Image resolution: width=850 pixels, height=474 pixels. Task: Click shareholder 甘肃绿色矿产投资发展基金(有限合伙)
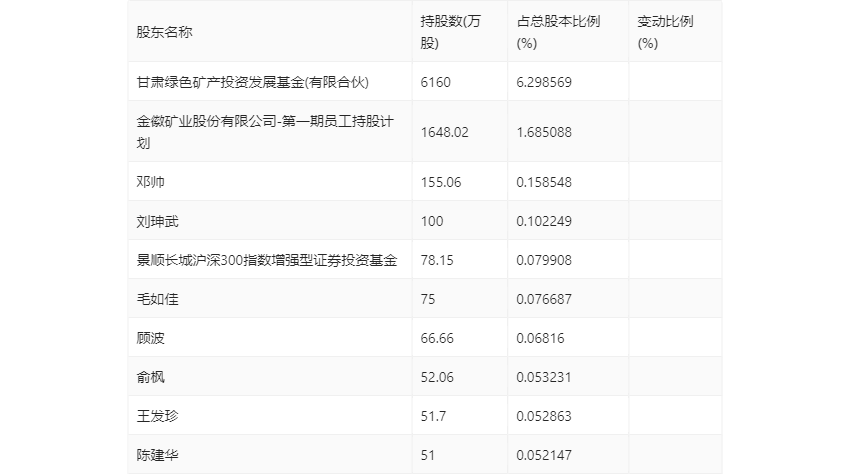click(253, 82)
